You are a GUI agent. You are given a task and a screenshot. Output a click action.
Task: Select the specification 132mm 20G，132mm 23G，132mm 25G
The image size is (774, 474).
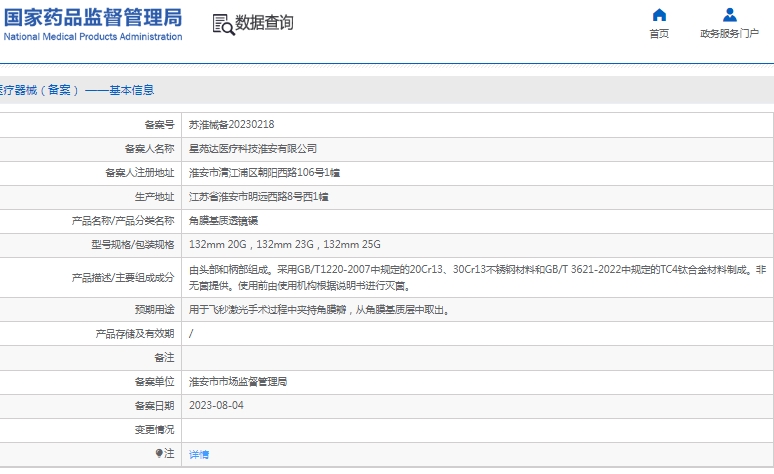(x=285, y=244)
